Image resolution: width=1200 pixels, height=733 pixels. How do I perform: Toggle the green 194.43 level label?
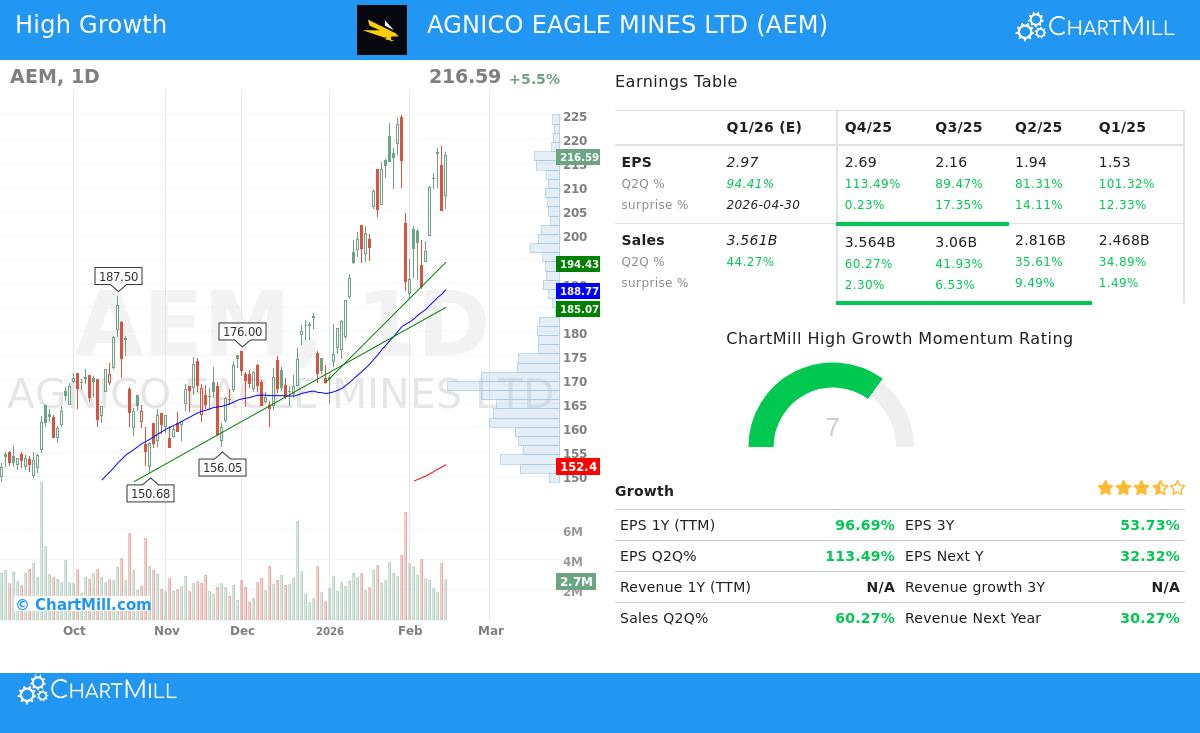(578, 264)
